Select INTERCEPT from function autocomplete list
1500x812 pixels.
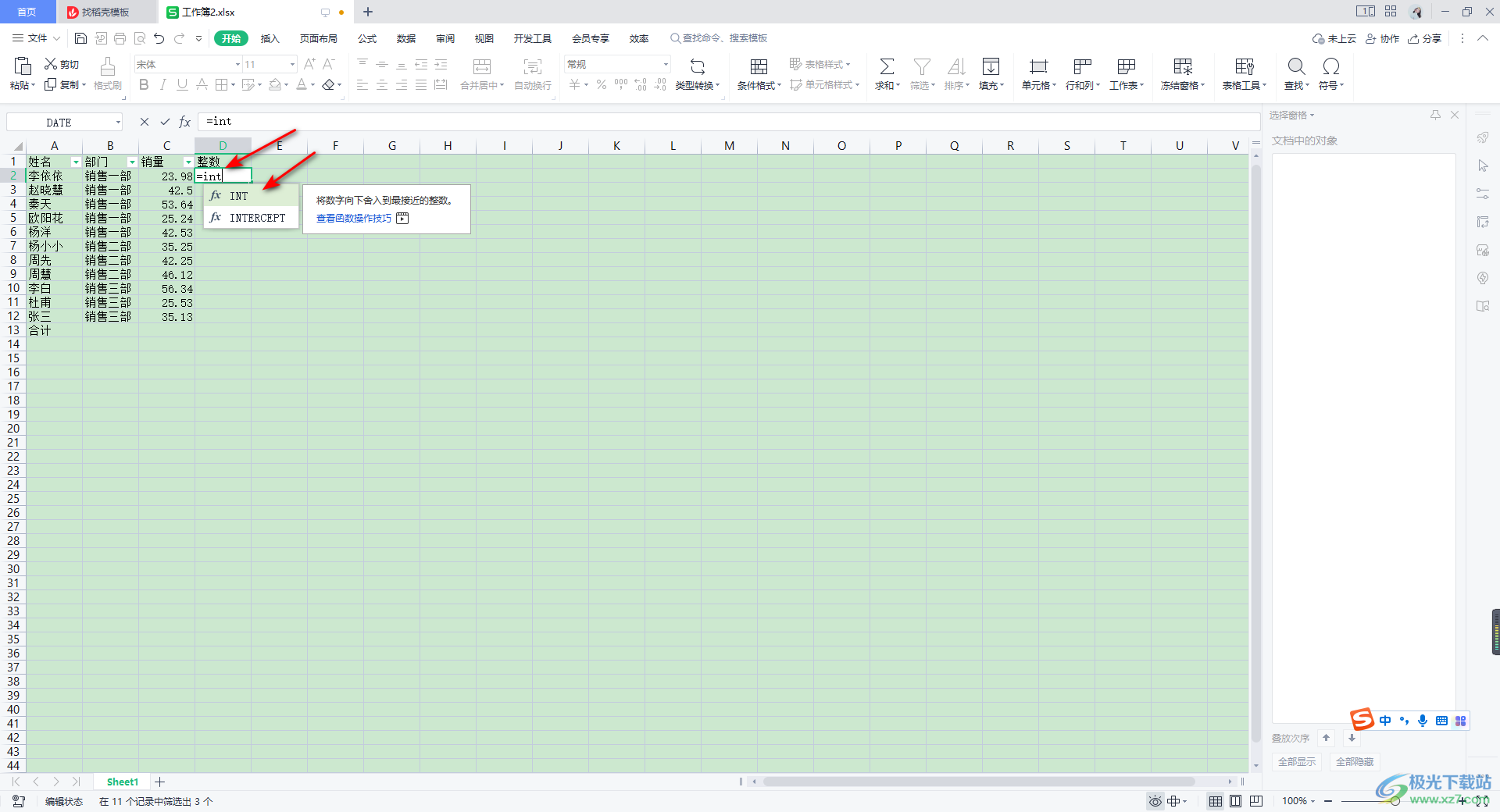251,218
